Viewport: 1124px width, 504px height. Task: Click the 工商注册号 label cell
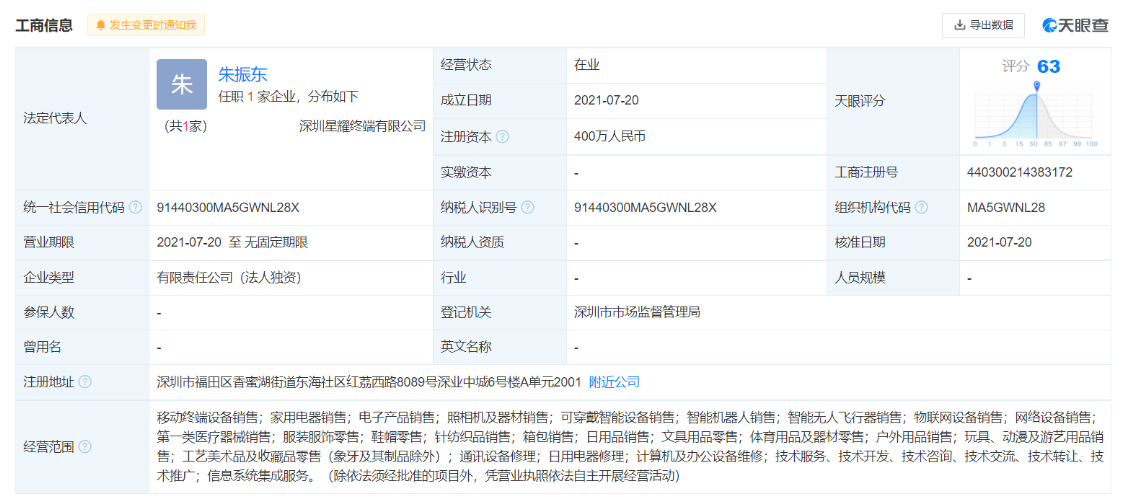point(893,173)
